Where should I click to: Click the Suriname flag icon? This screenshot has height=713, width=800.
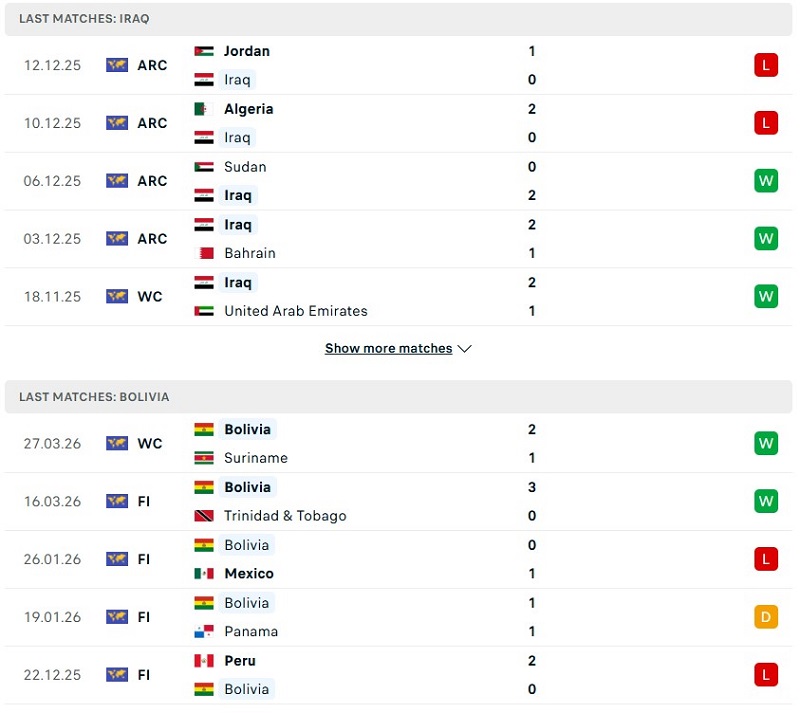coord(204,458)
